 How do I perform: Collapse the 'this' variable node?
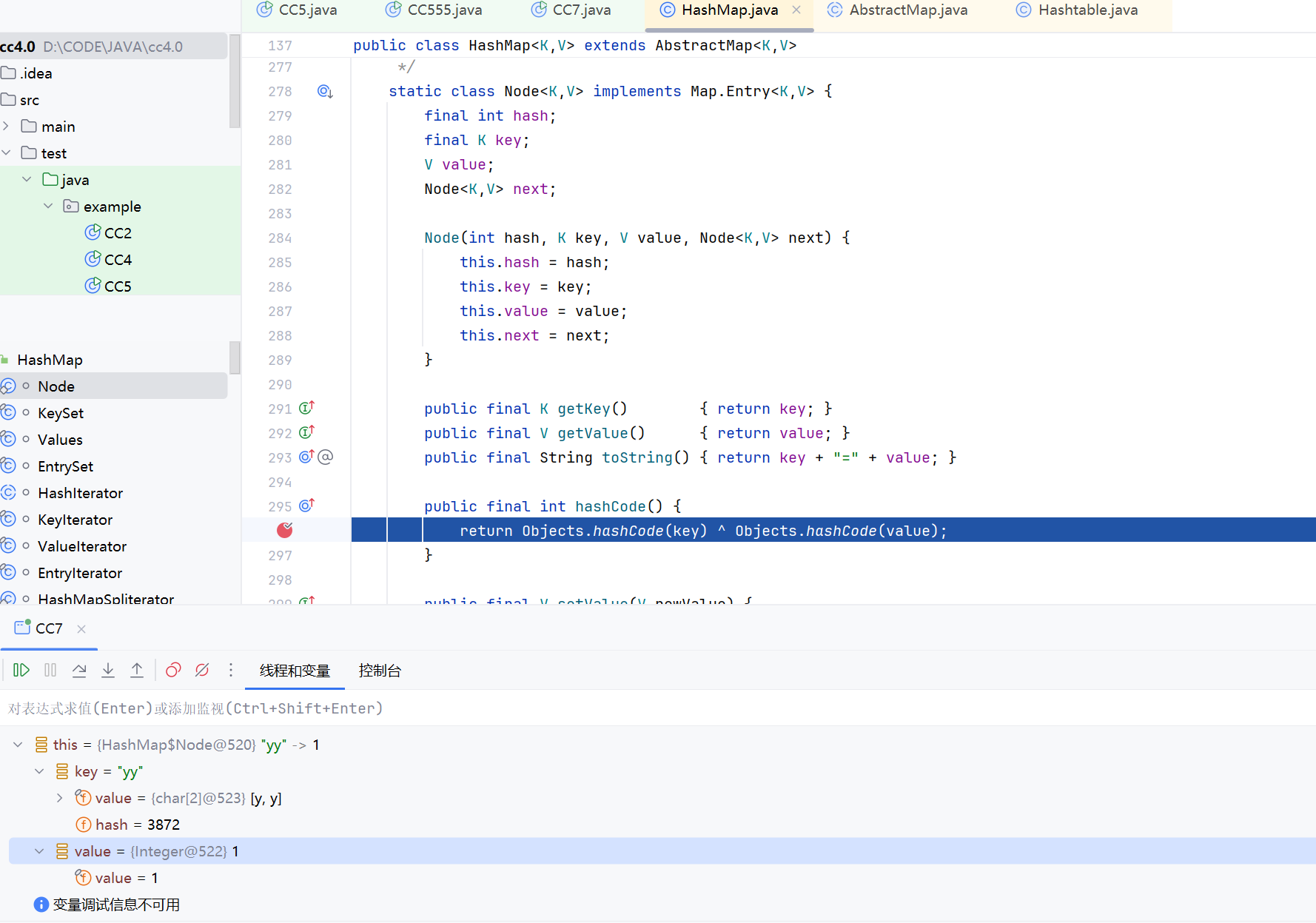pyautogui.click(x=18, y=745)
